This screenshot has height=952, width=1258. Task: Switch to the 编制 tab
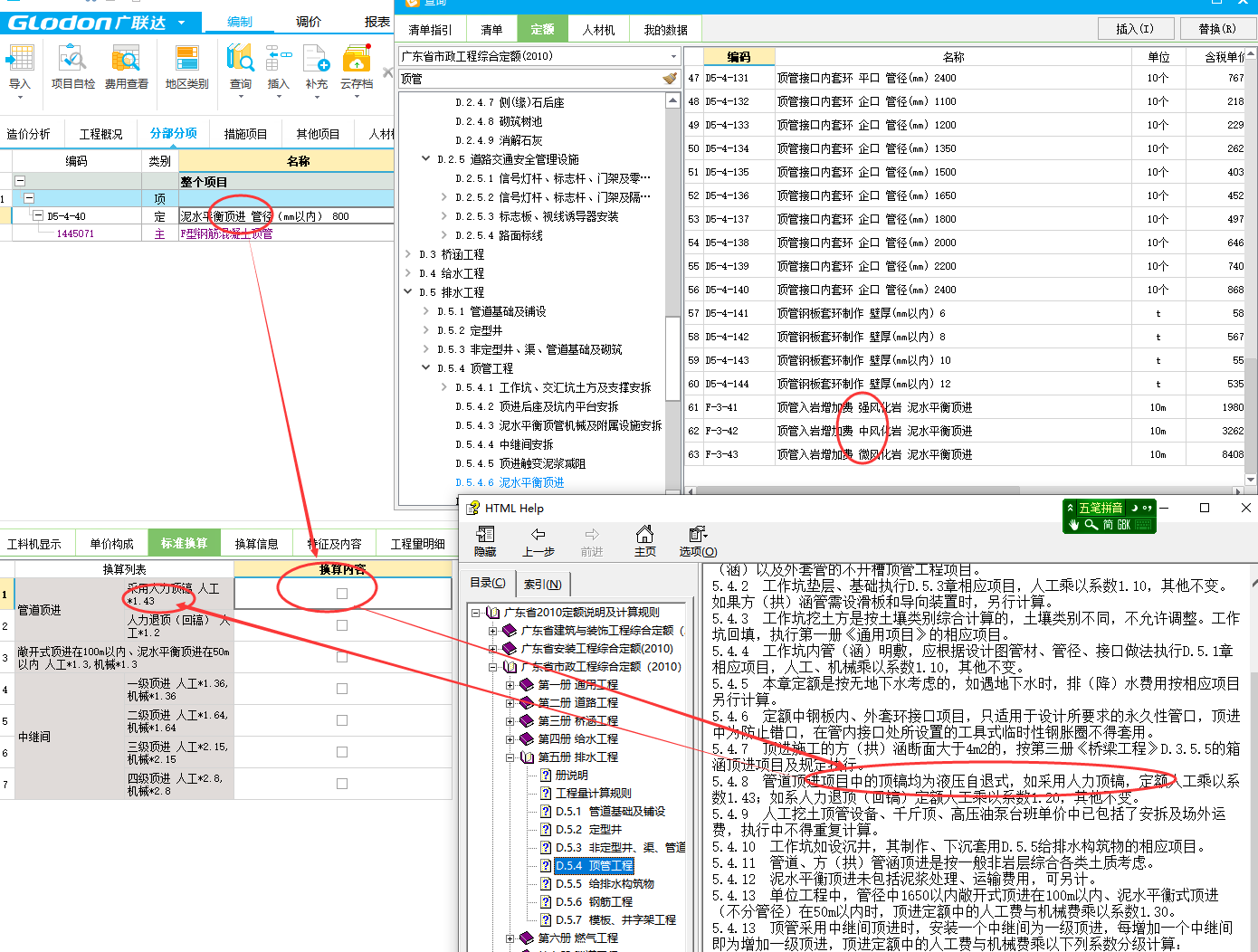(x=240, y=22)
